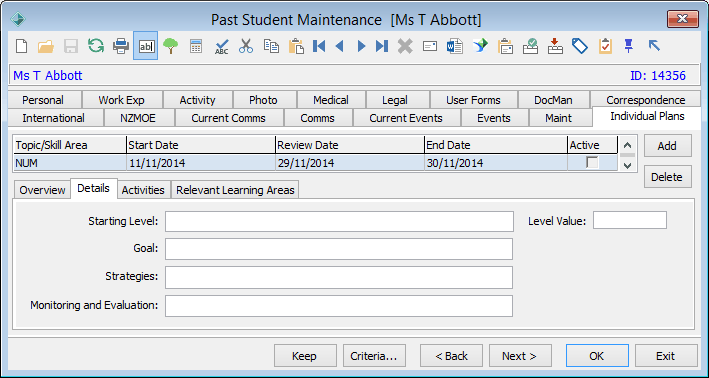The image size is (709, 378).
Task: Switch to the Photo tab
Action: [x=264, y=100]
